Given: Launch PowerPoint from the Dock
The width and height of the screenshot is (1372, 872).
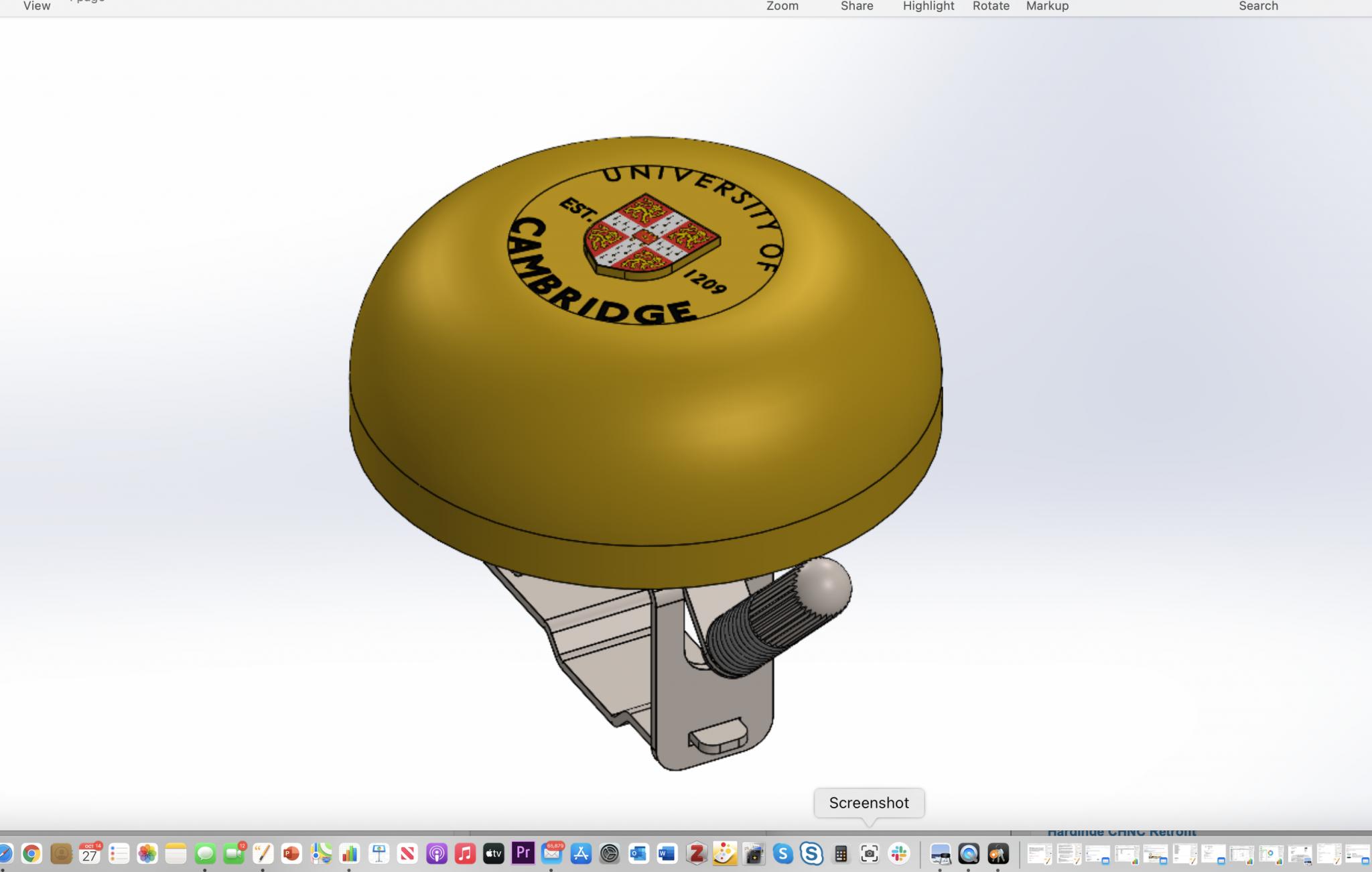Looking at the screenshot, I should point(291,854).
